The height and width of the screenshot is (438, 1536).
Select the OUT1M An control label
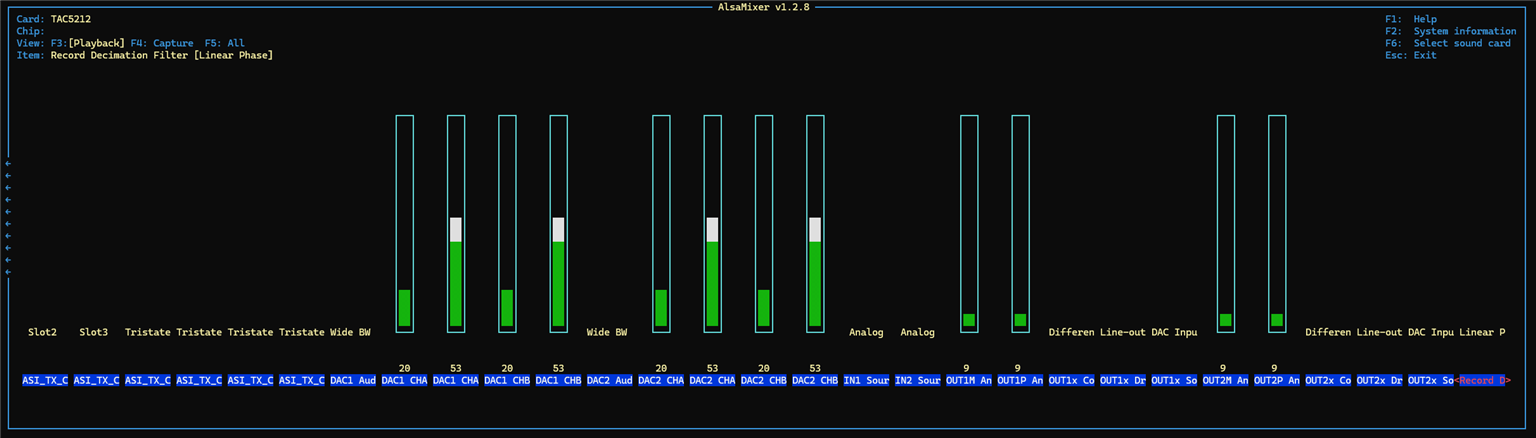coord(969,380)
